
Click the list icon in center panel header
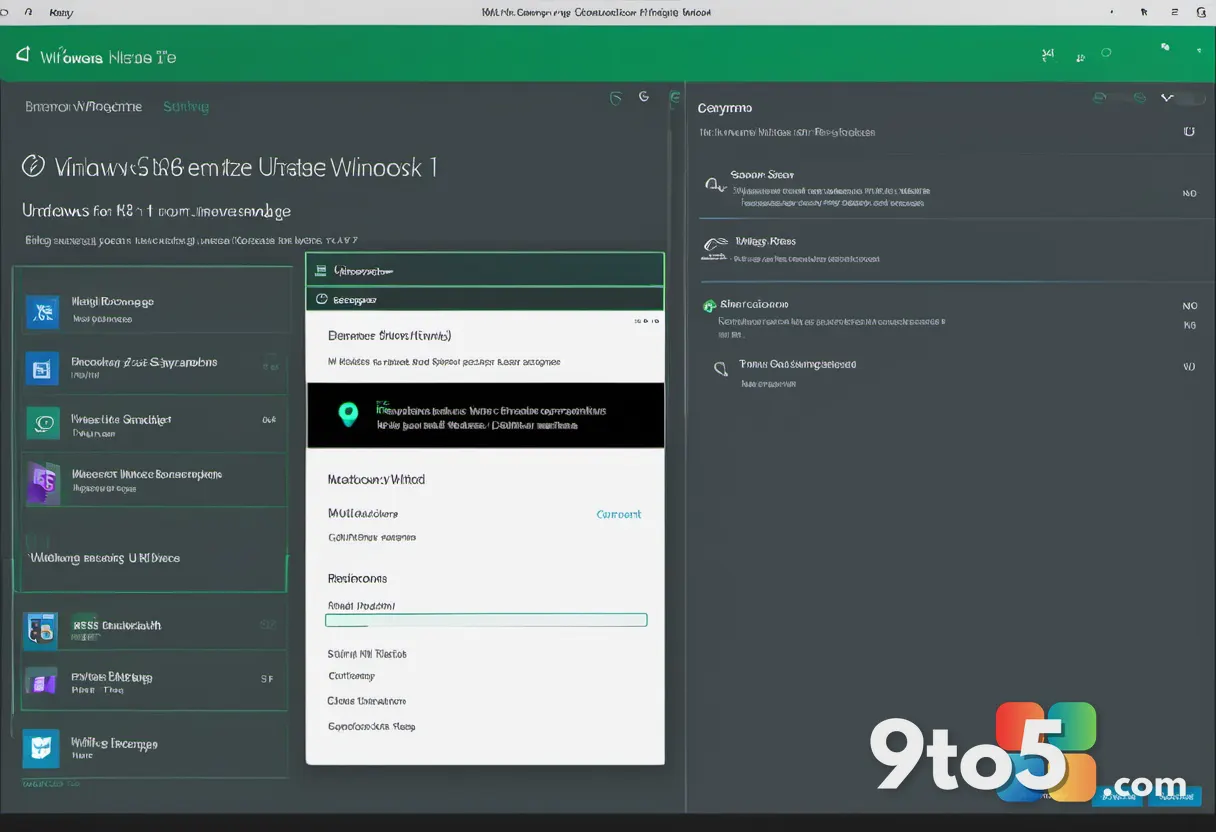[x=321, y=270]
